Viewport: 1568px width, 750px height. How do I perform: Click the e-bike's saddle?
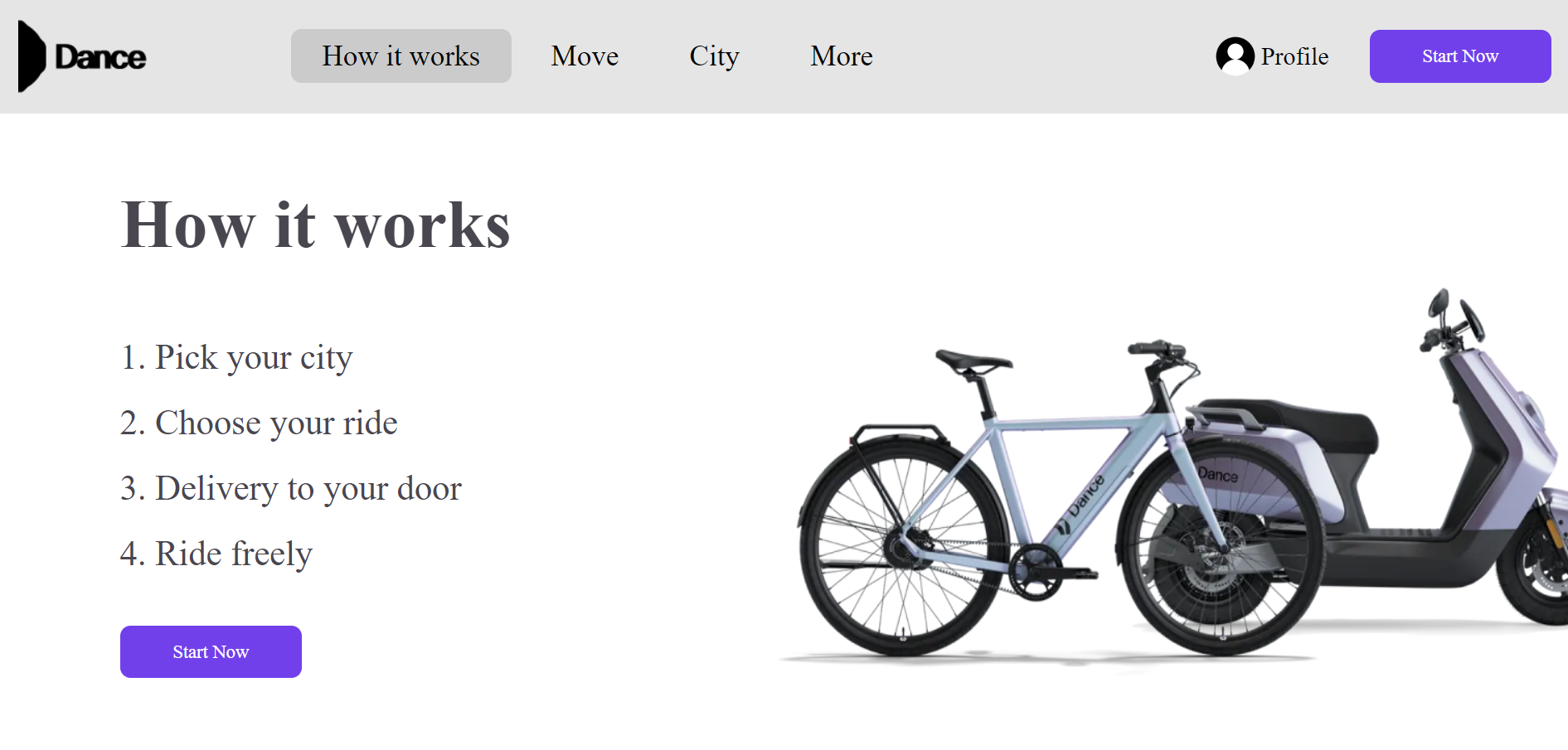pyautogui.click(x=973, y=361)
